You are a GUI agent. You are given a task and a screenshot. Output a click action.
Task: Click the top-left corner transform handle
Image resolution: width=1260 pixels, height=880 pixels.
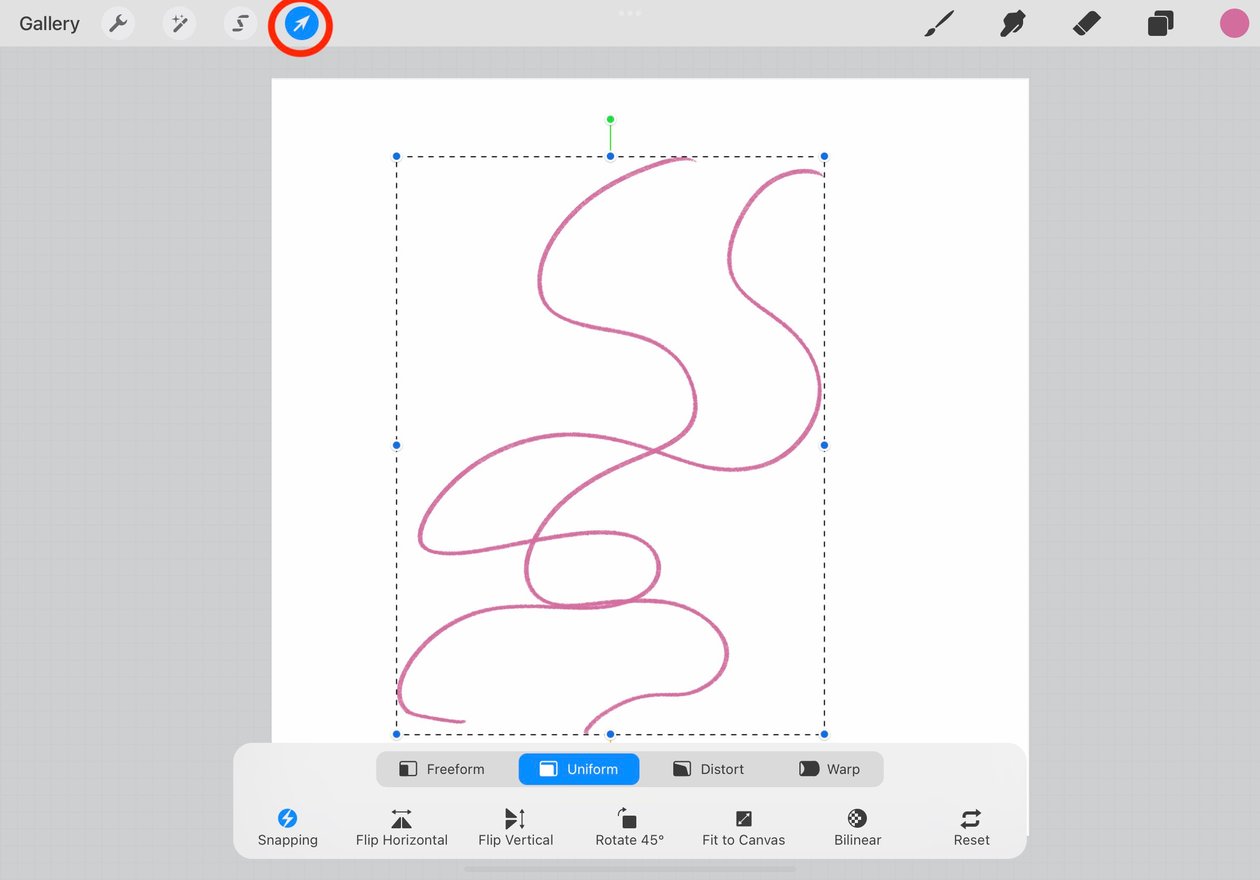396,157
